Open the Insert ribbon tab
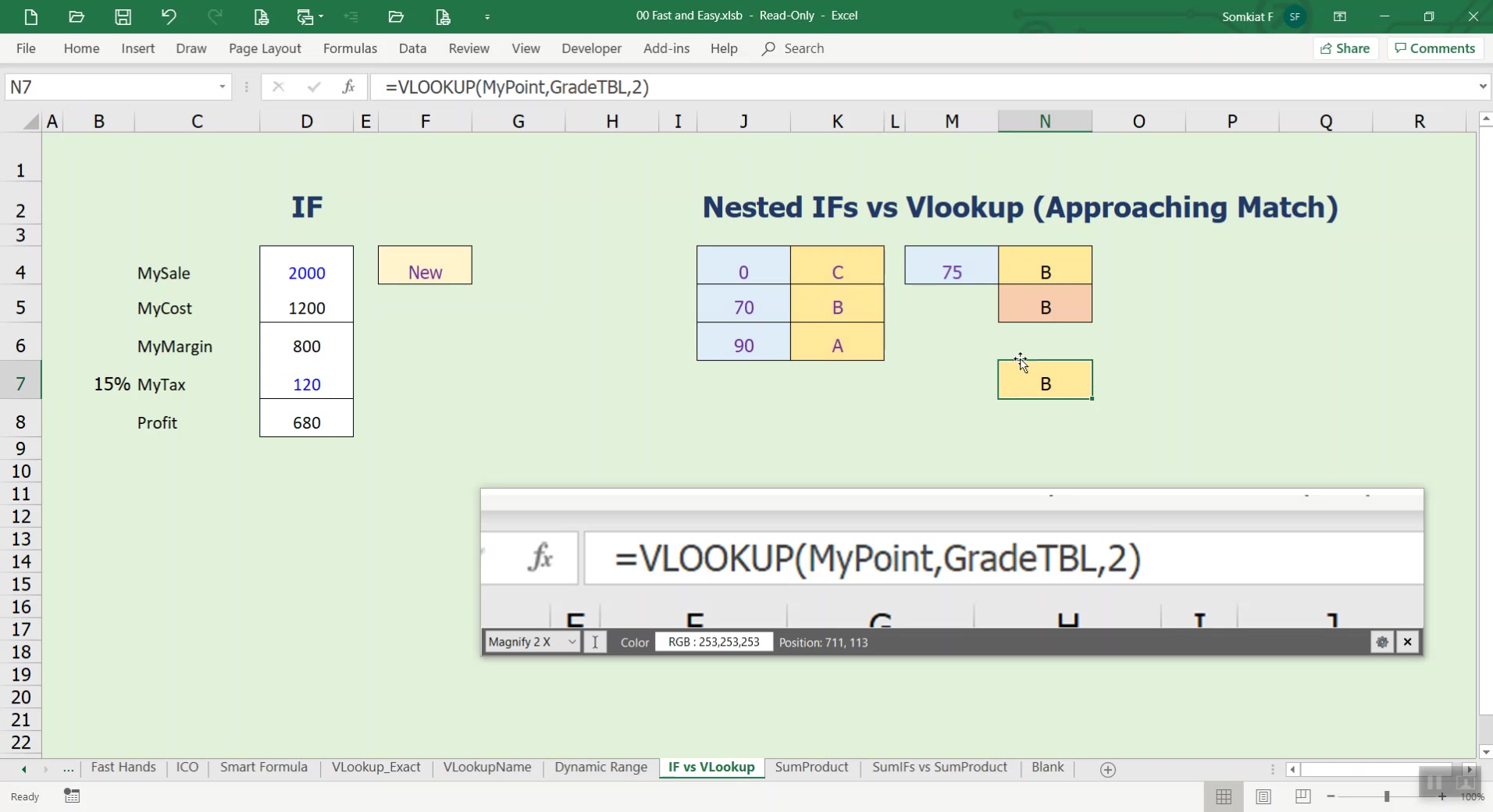The image size is (1493, 812). [137, 48]
